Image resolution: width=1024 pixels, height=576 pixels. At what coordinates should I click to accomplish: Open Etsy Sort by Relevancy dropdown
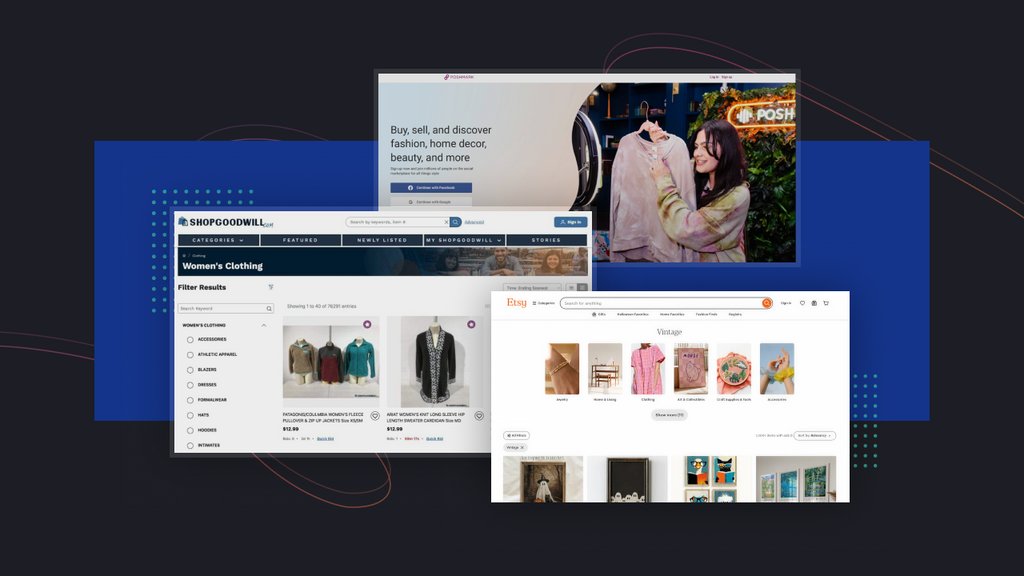point(815,436)
